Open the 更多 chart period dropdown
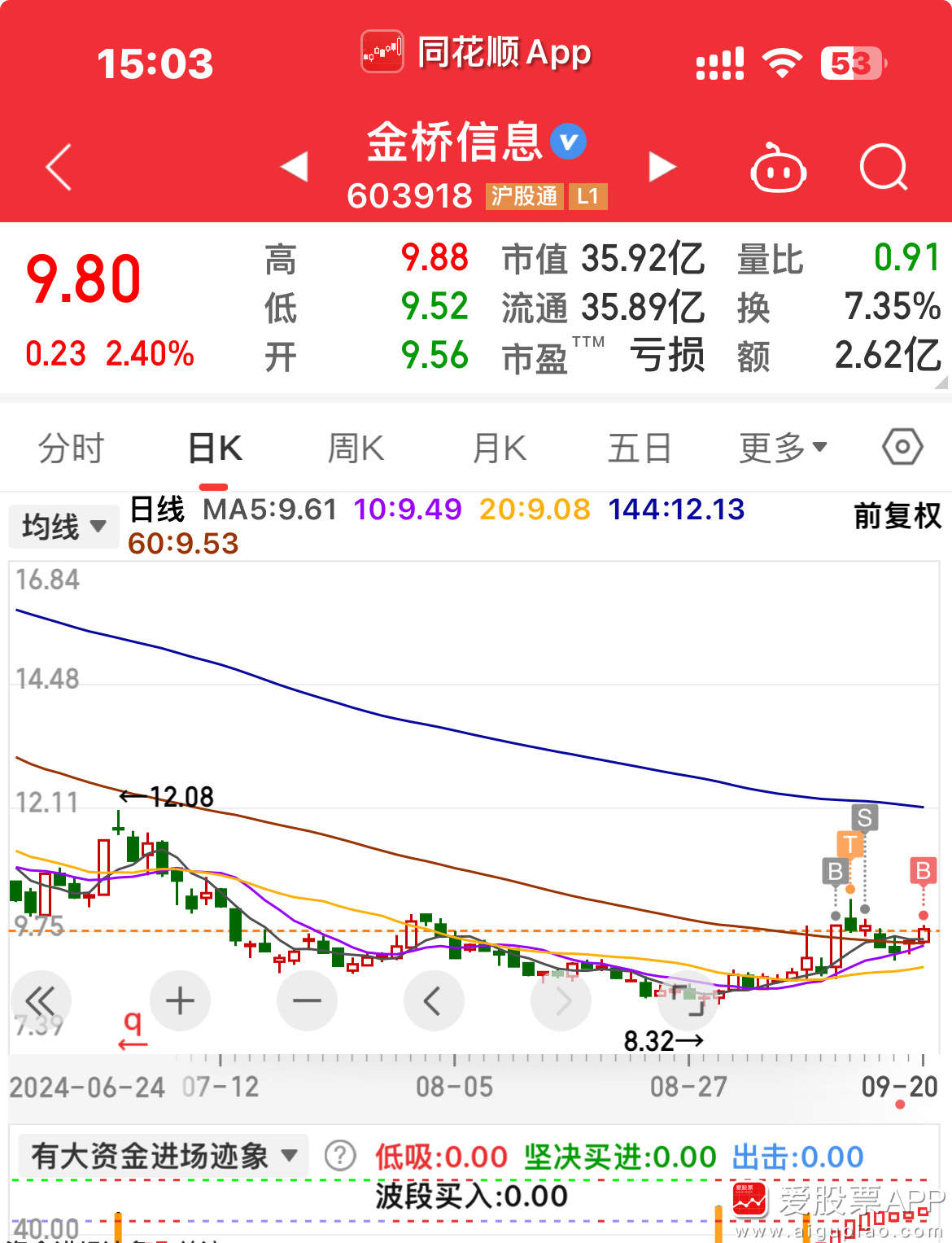The width and height of the screenshot is (952, 1243). tap(781, 447)
